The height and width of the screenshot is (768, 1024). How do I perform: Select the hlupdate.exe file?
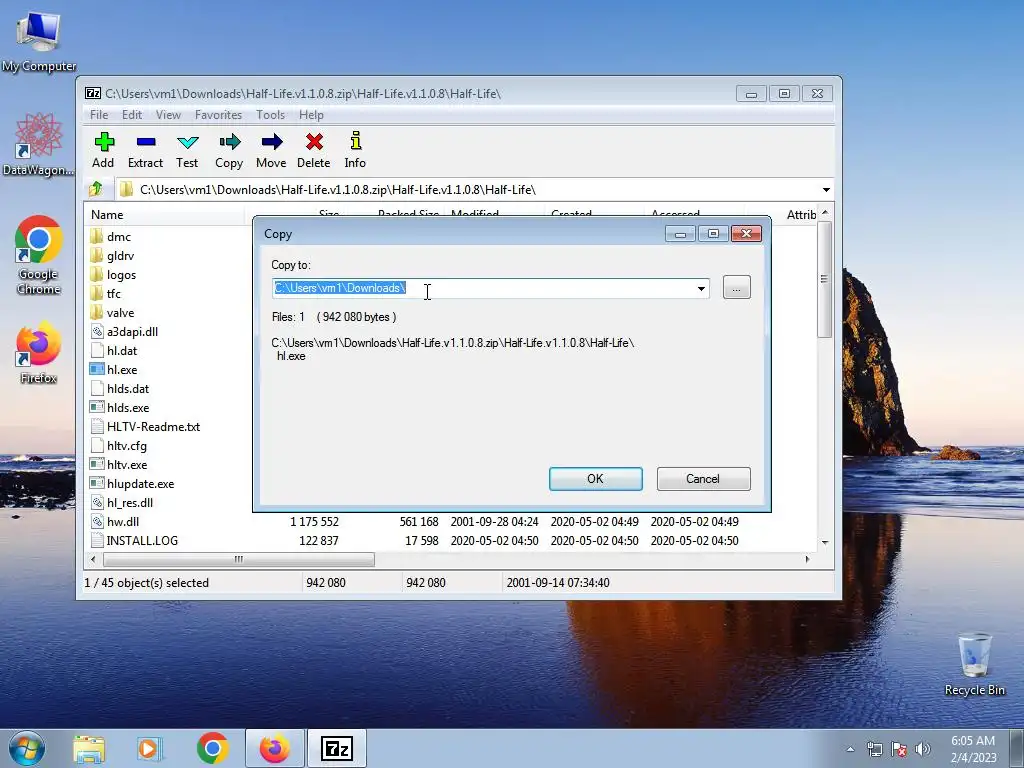point(132,483)
